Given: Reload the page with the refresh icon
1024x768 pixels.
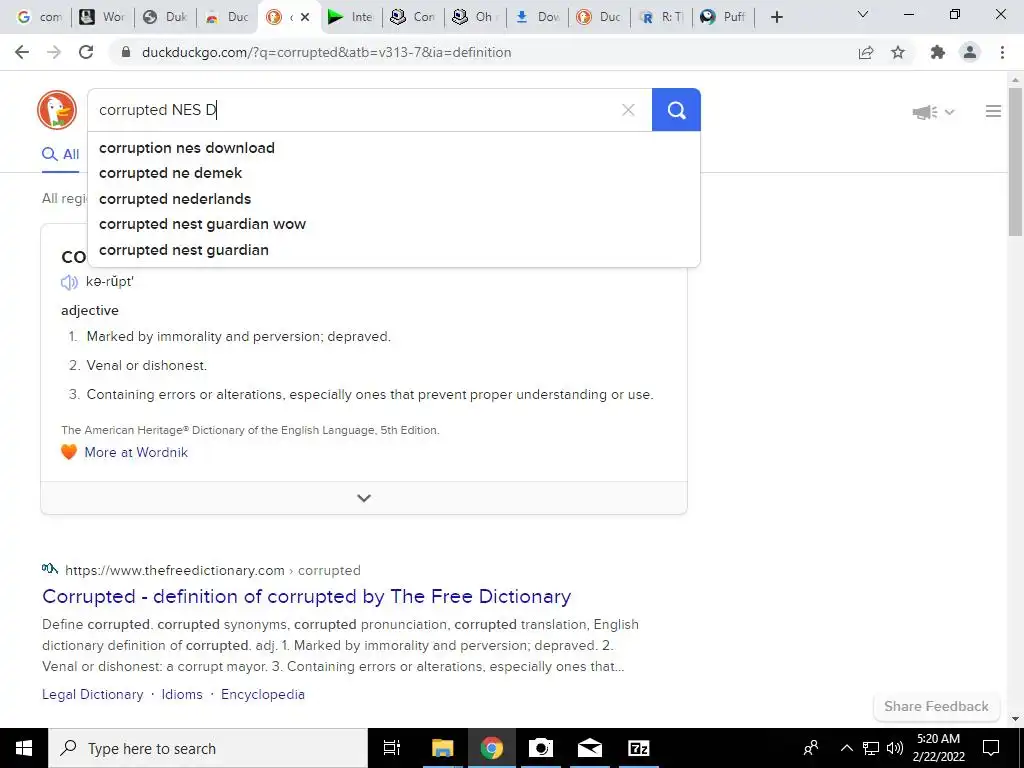Looking at the screenshot, I should click(x=86, y=52).
